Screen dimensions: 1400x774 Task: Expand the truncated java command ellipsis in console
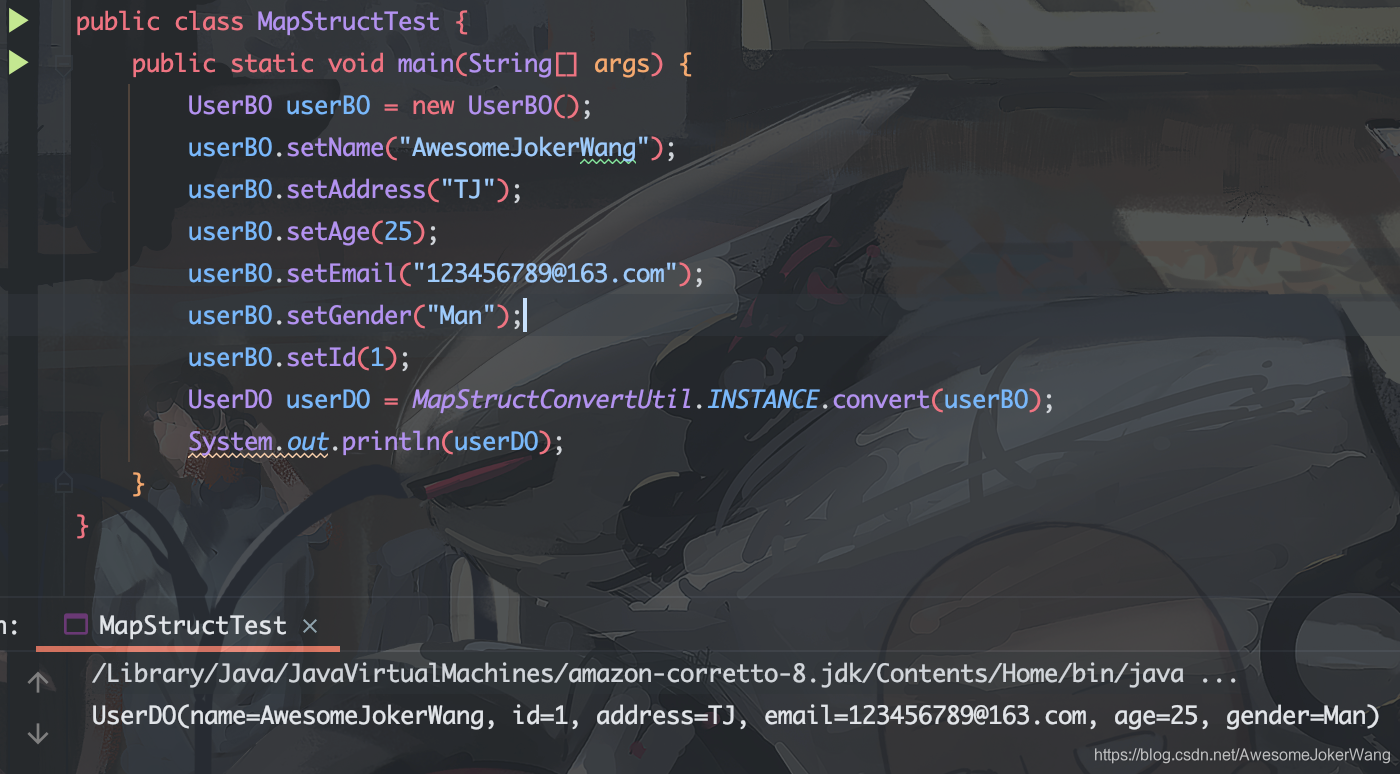click(x=1218, y=675)
